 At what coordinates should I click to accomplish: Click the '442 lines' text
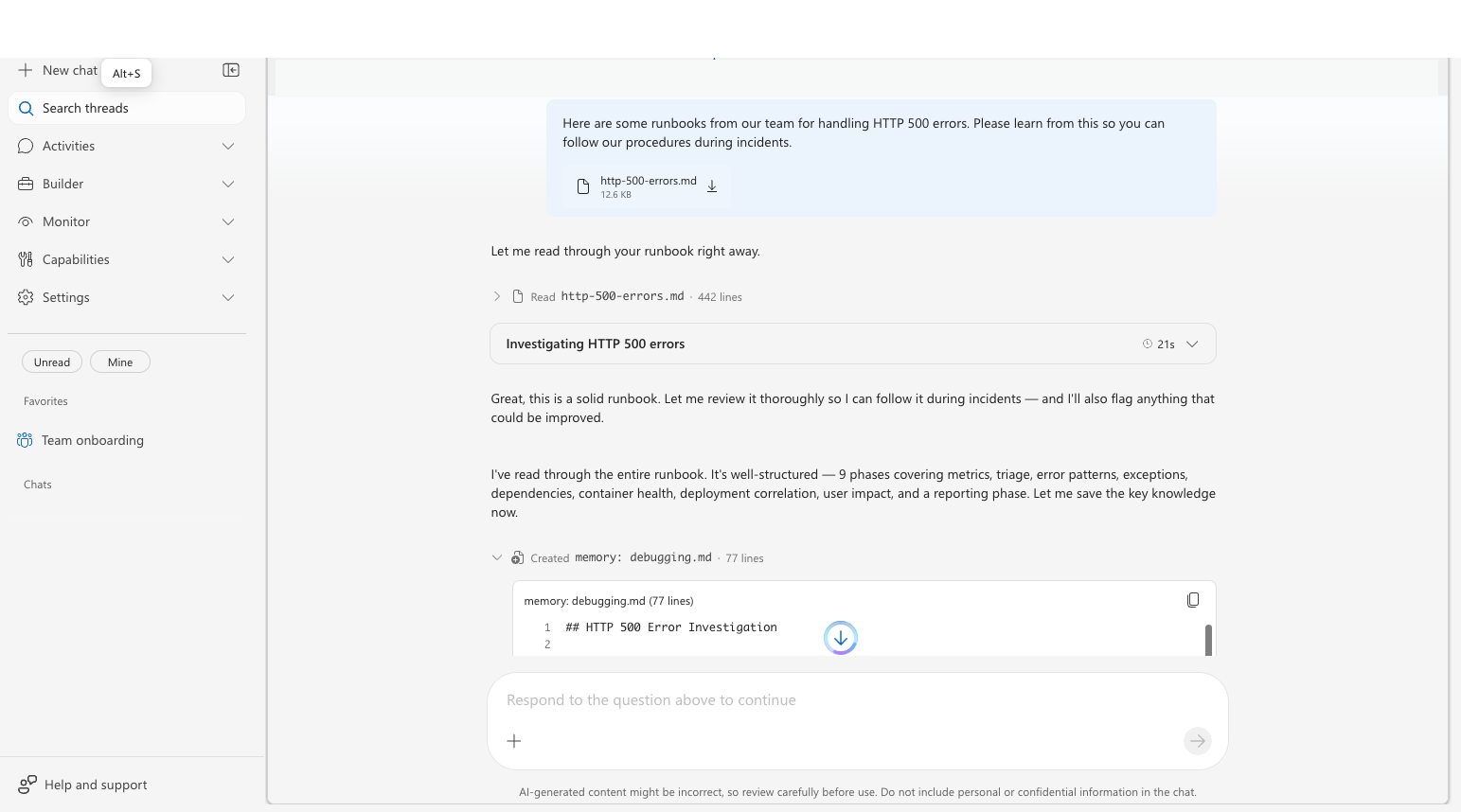coord(720,297)
